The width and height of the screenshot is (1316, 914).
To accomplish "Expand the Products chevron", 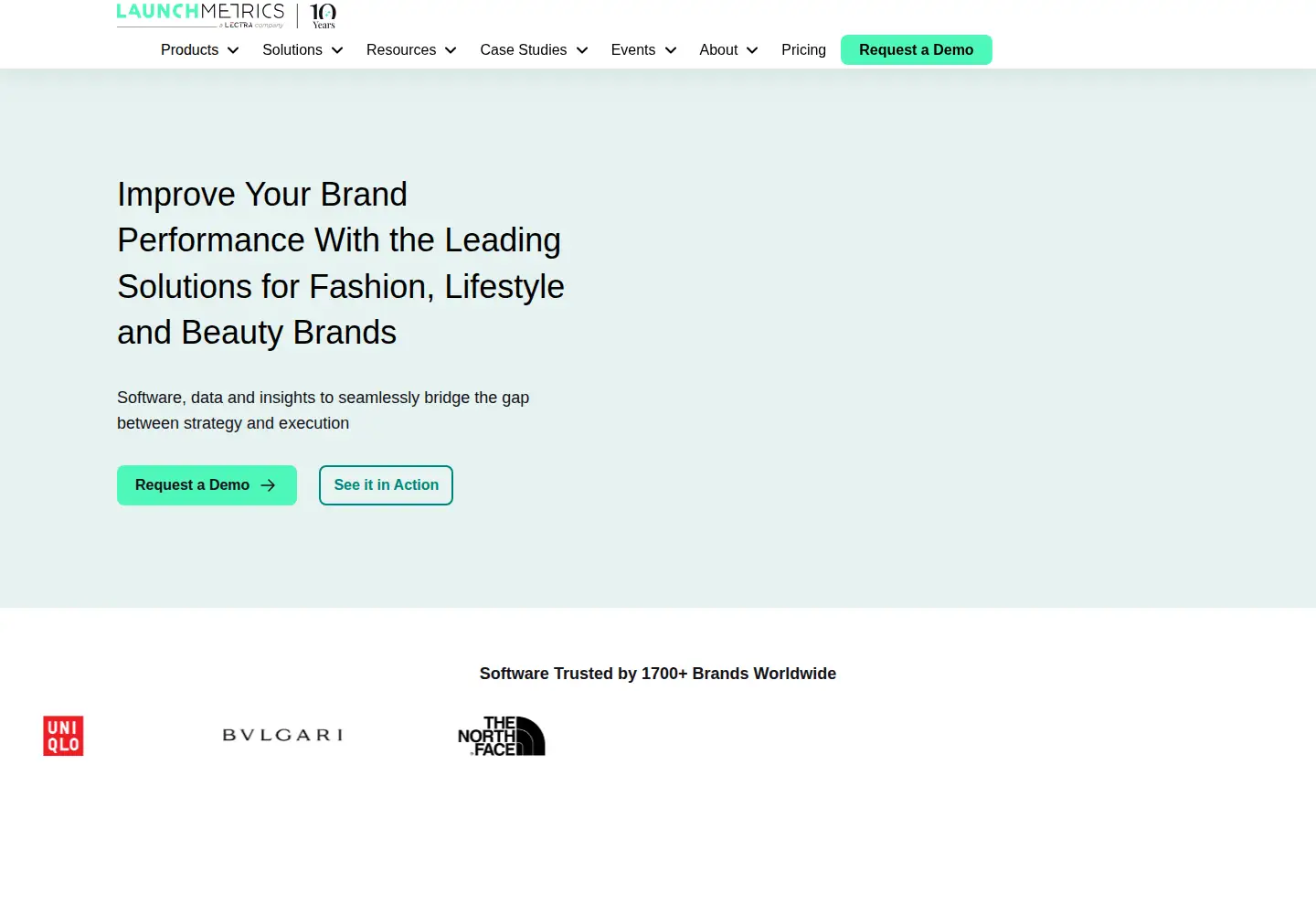I will pyautogui.click(x=233, y=50).
